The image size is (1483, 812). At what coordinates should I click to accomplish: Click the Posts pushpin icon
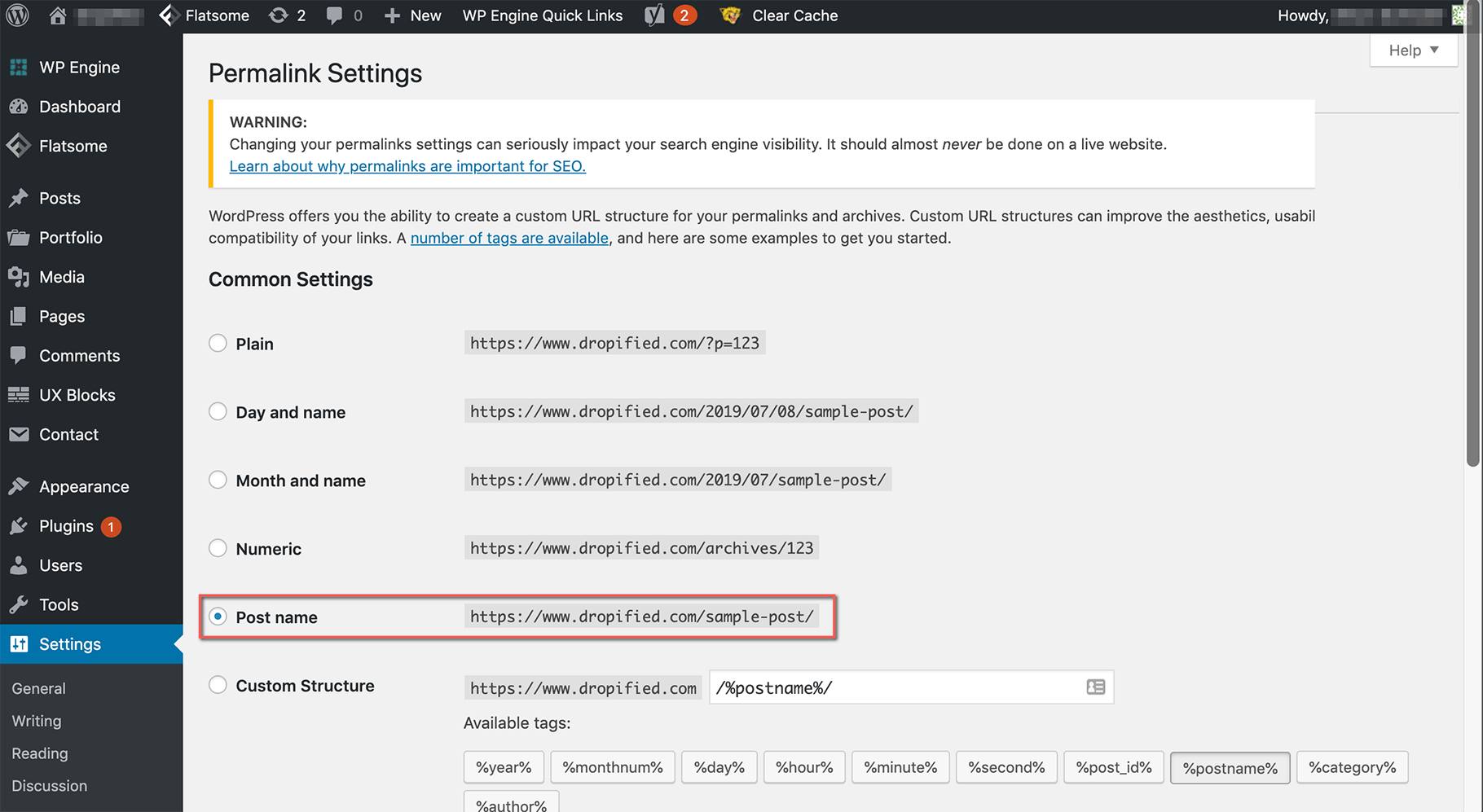click(x=19, y=198)
